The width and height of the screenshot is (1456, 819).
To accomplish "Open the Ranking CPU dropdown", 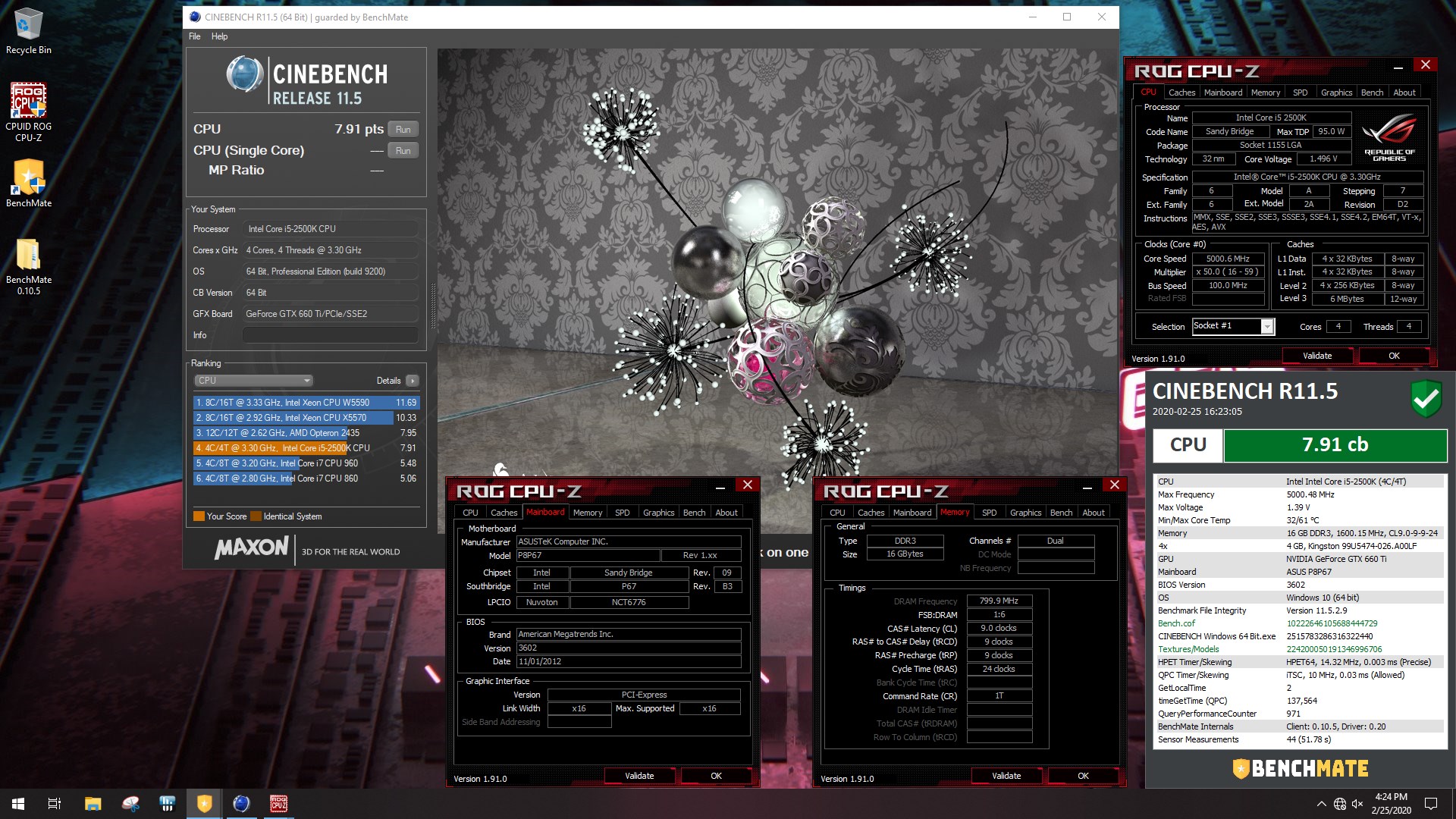I will pos(253,381).
